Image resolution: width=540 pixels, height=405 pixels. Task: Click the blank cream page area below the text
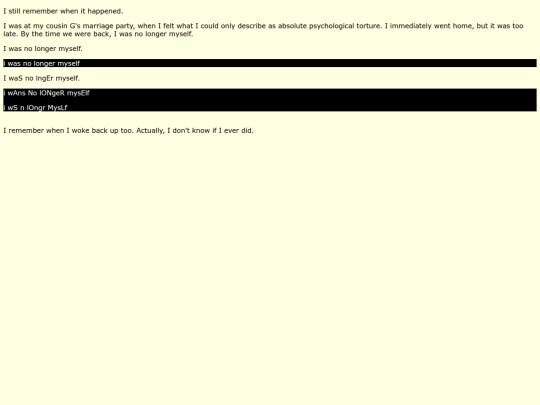[x=270, y=269]
